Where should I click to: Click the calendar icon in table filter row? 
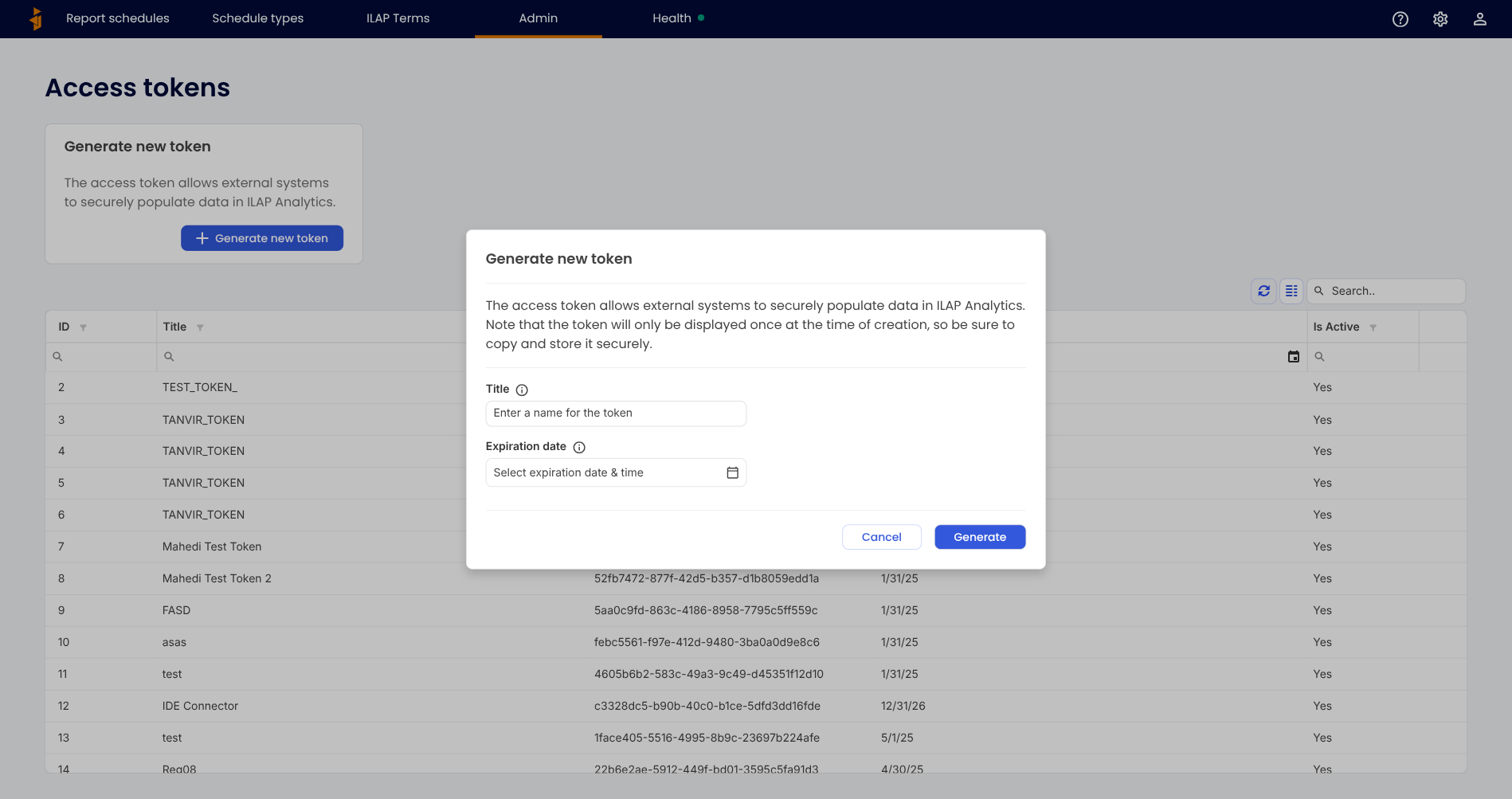[1294, 357]
